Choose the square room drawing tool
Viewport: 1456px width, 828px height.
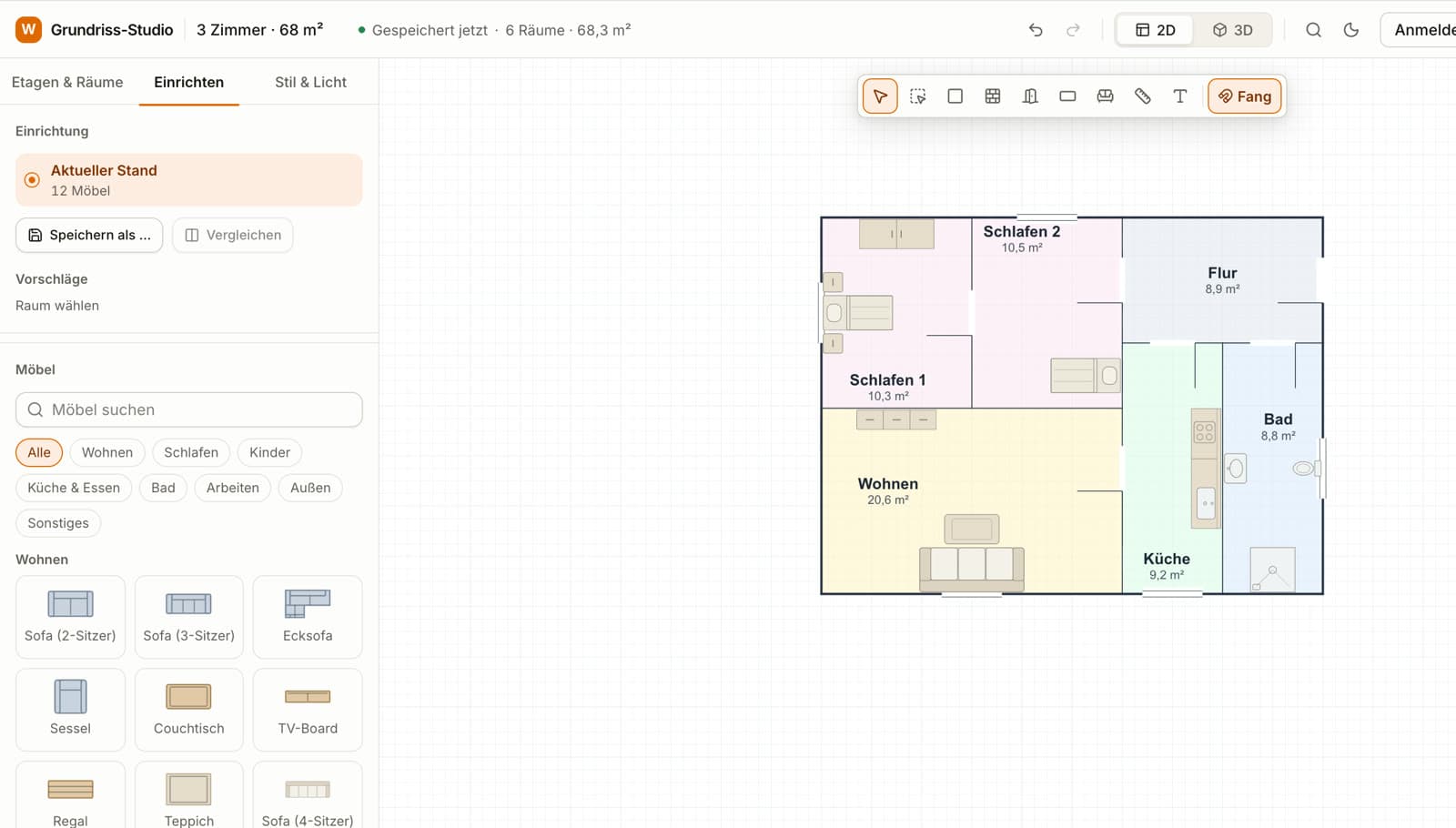pyautogui.click(x=955, y=96)
